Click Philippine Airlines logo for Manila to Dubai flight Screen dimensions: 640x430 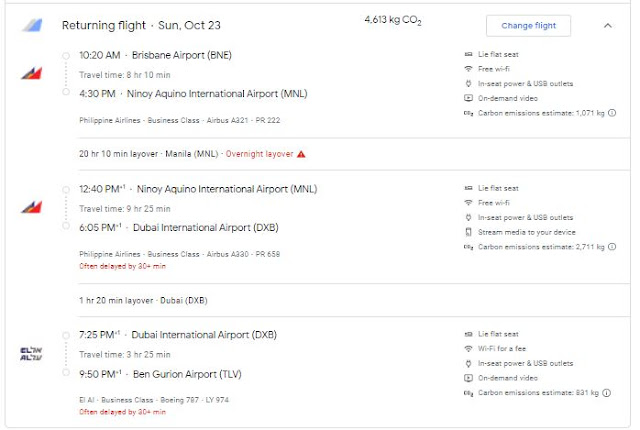tap(31, 207)
